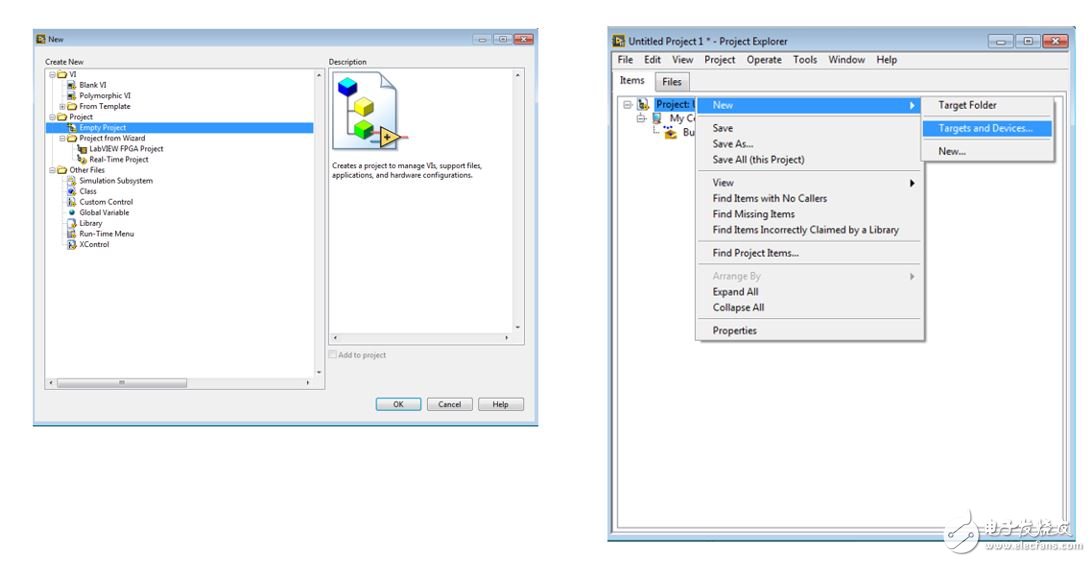Image resolution: width=1091 pixels, height=562 pixels.
Task: Choose the Real-Time Project icon
Action: coord(82,160)
